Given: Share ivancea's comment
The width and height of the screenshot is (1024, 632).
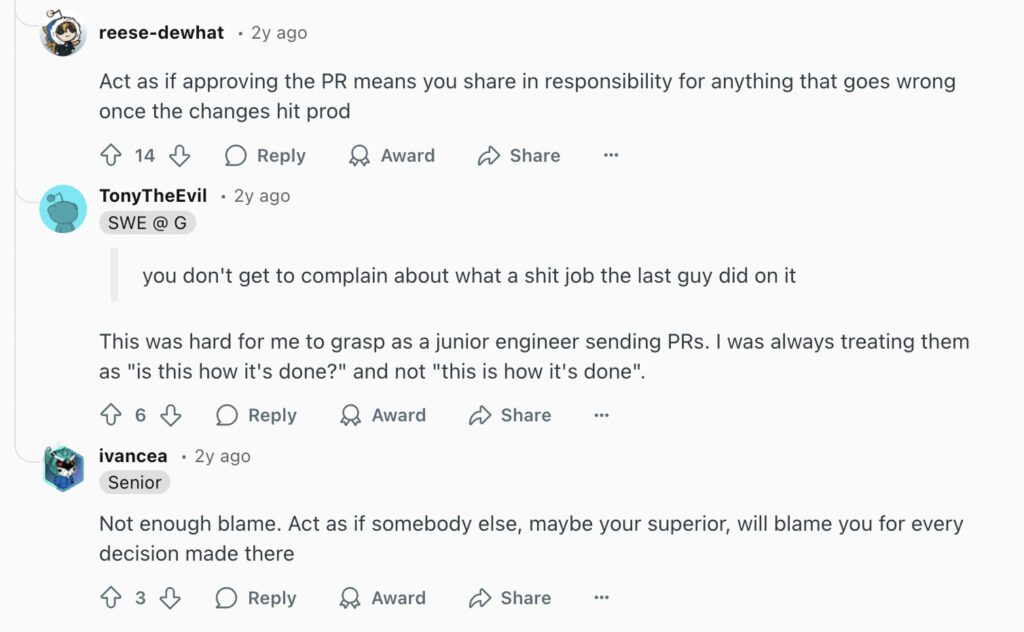Looking at the screenshot, I should (510, 598).
